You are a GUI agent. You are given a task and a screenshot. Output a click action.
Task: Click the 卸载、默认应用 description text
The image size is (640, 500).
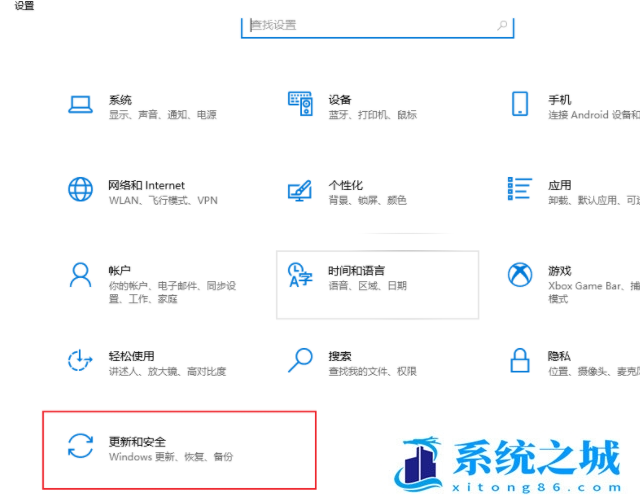pos(594,200)
